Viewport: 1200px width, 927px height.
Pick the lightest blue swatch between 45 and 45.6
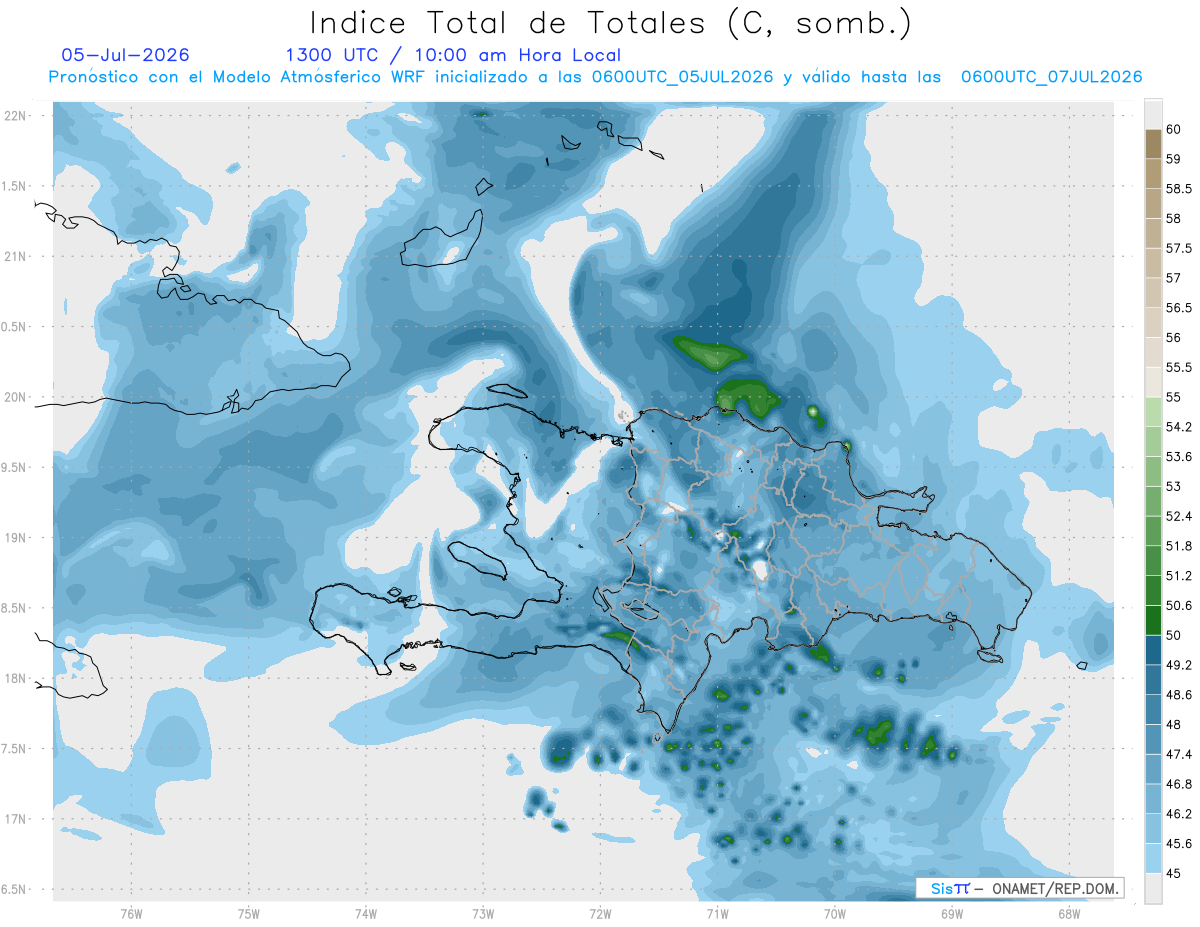(x=1153, y=859)
